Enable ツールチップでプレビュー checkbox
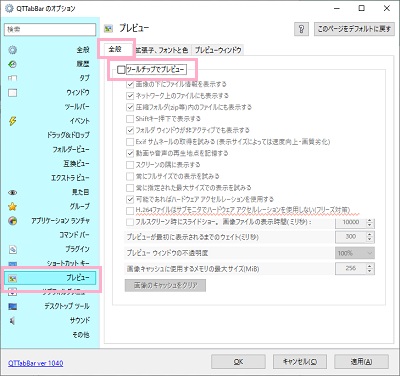The height and width of the screenshot is (376, 400). [x=121, y=70]
